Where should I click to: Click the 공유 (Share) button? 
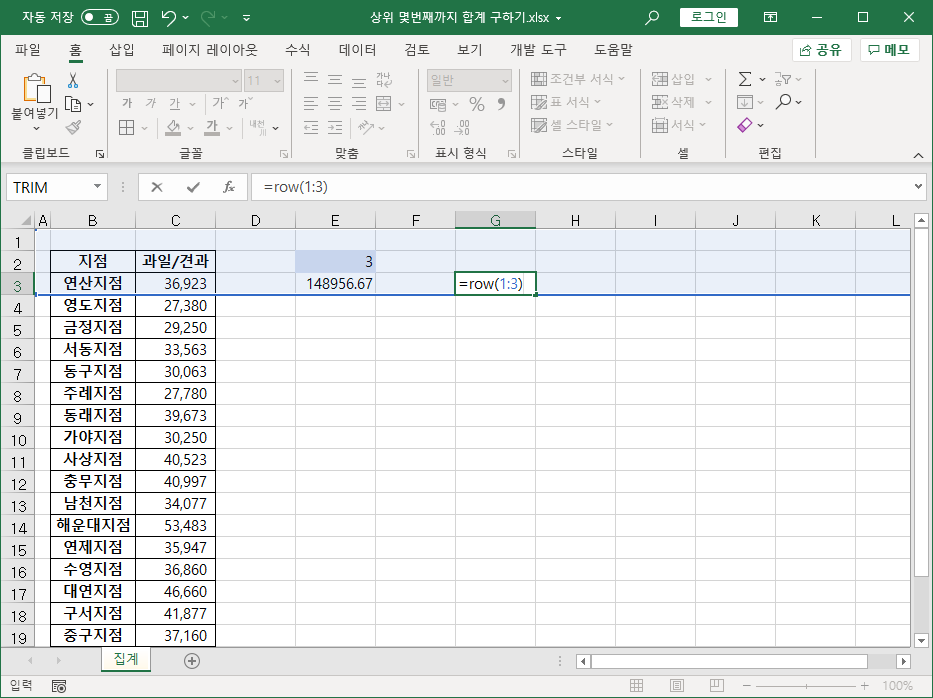(821, 50)
